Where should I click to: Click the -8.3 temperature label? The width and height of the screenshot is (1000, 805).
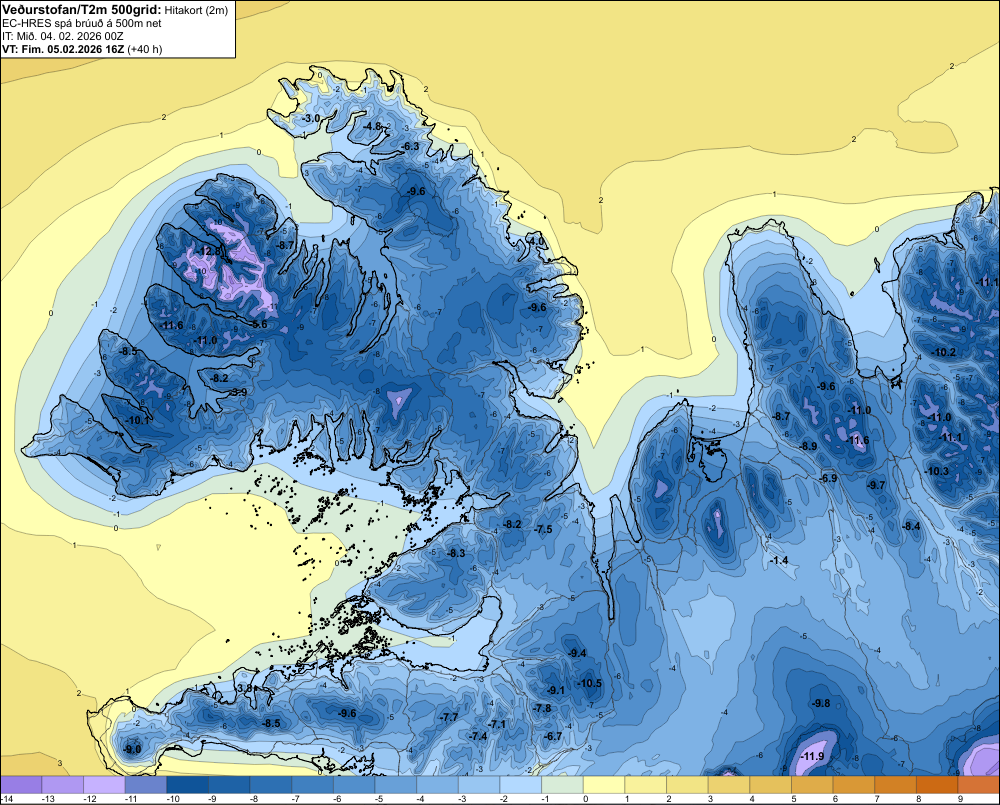(456, 553)
